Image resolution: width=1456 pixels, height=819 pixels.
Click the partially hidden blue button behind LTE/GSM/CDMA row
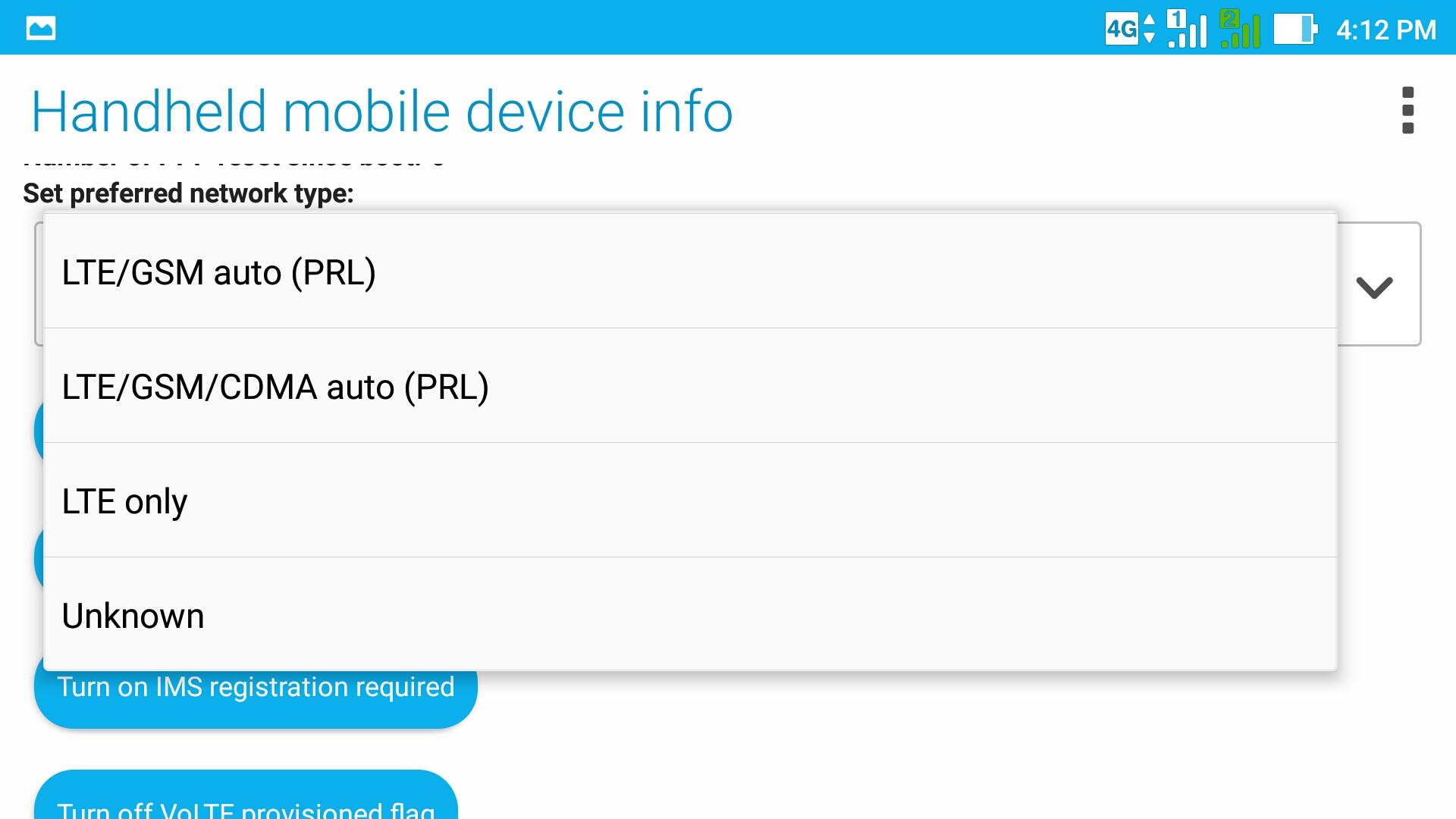[39, 431]
